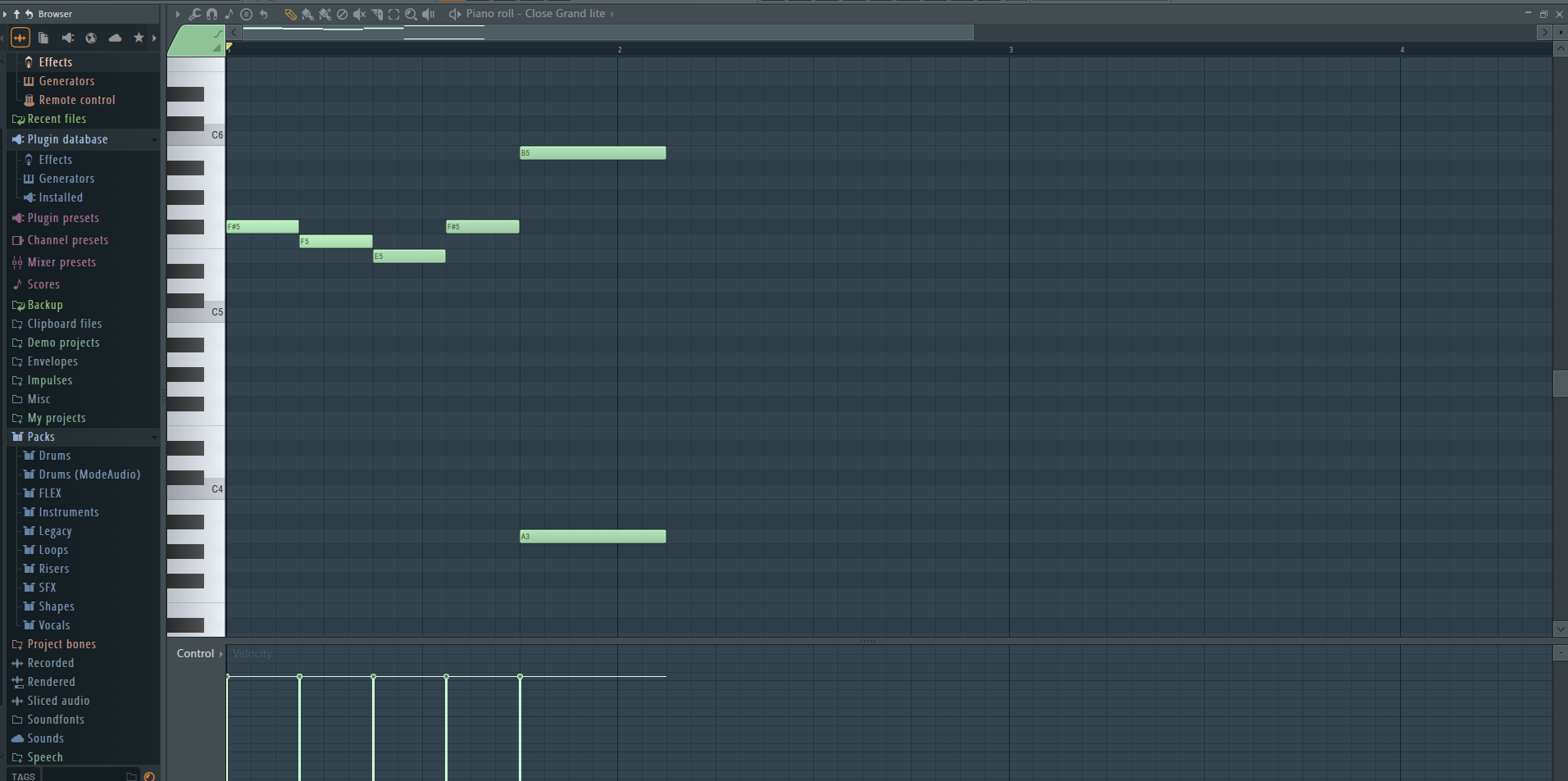Select the Mute tool in the piano roll toolbar
Screen dimensions: 1568x781
359,14
